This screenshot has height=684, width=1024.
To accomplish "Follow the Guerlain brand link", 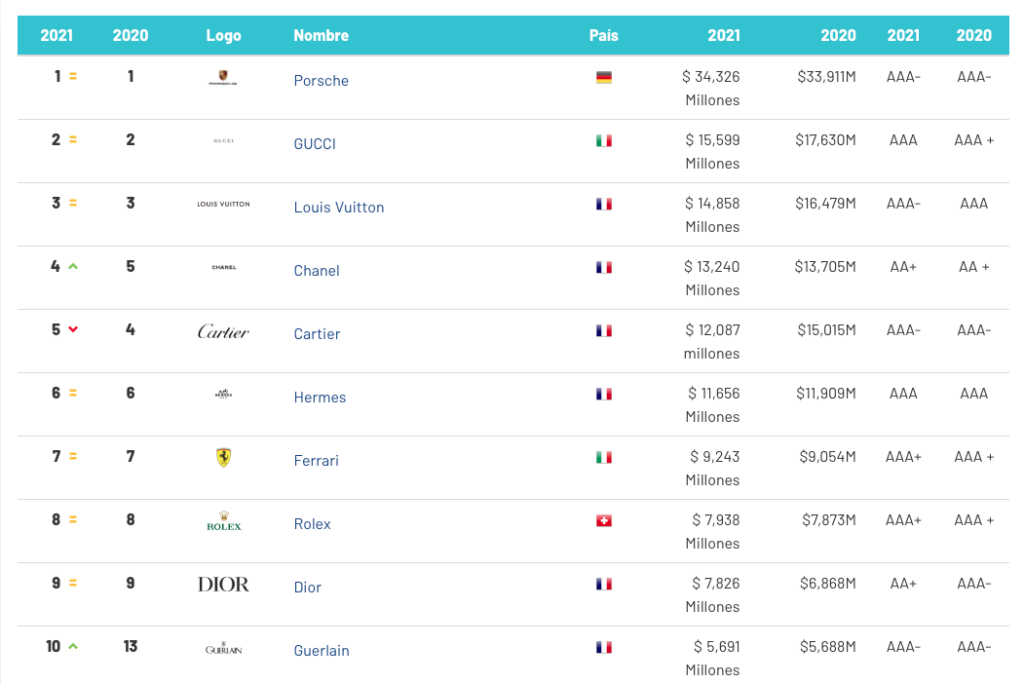I will [321, 651].
